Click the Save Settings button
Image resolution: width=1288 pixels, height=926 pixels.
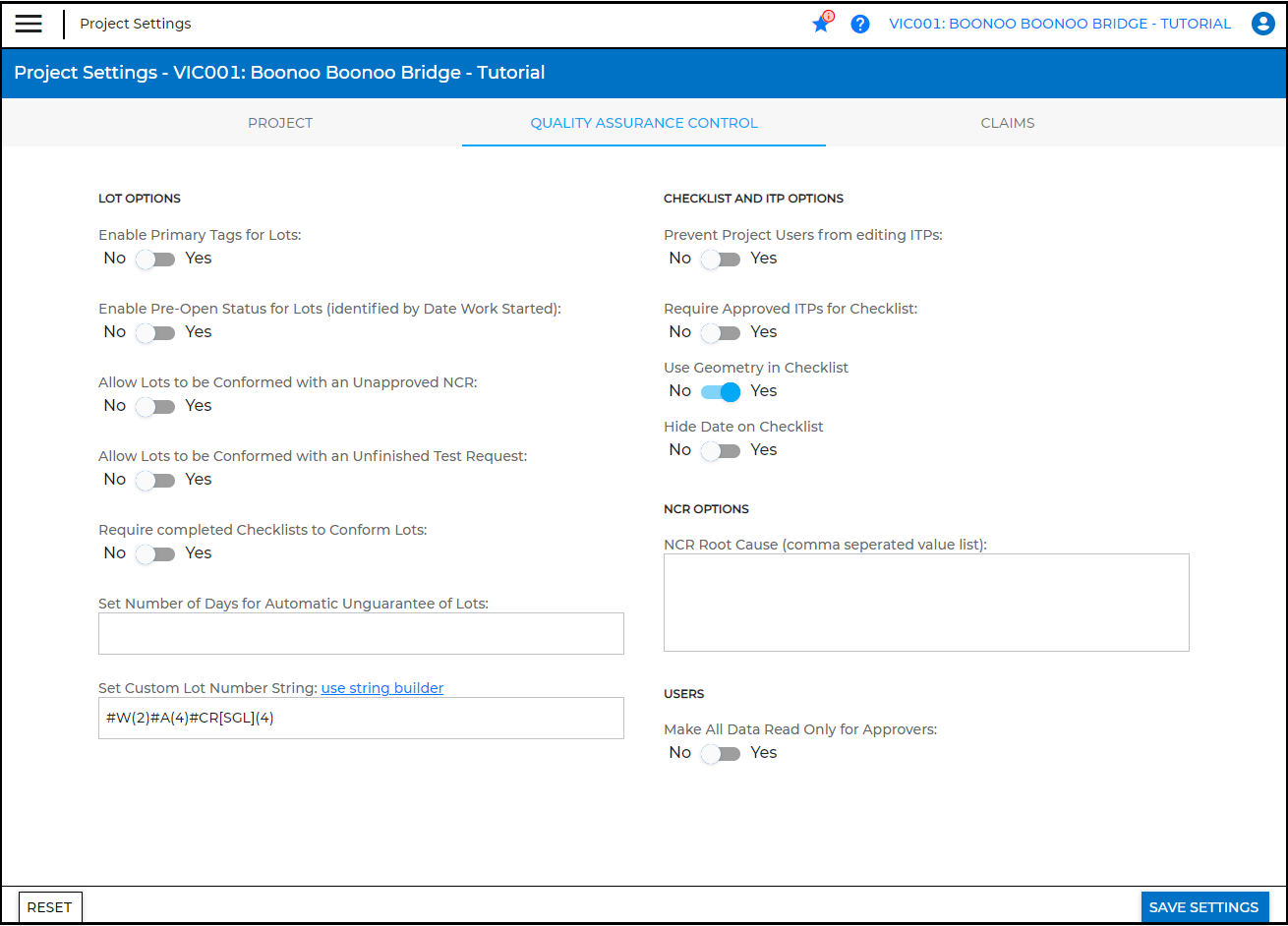click(x=1203, y=907)
